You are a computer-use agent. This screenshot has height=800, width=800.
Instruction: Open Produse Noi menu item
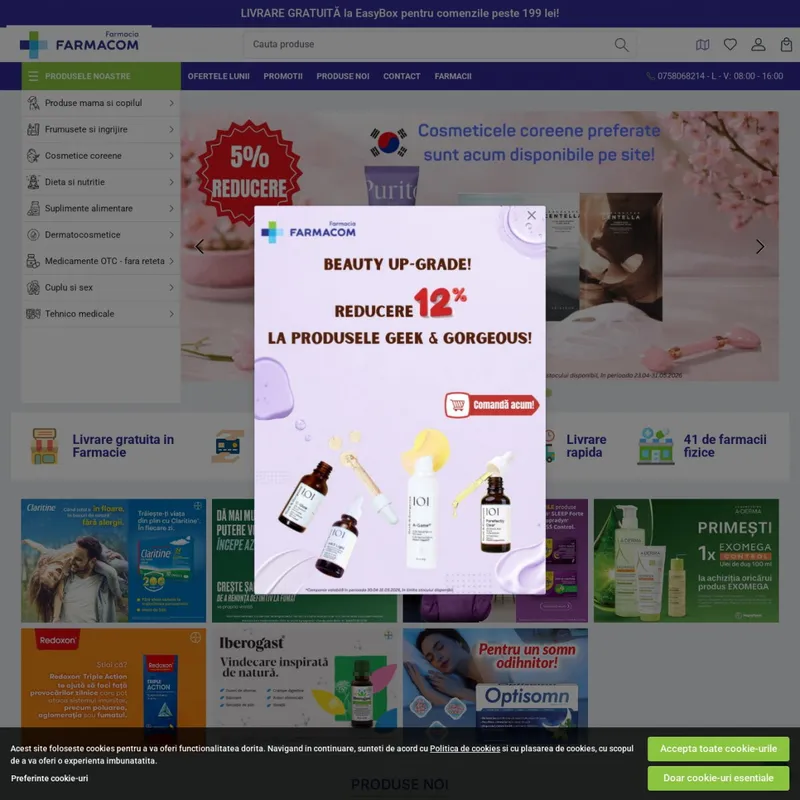tap(342, 76)
